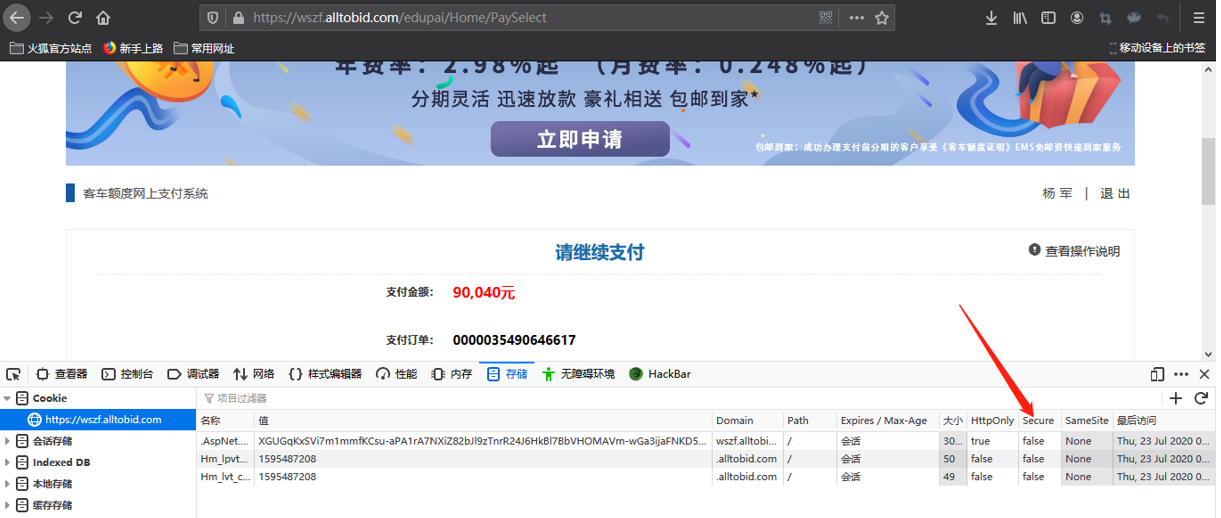Open the 样式编辑器 style editor tab
Screen dimensions: 1221x518
[x=326, y=374]
